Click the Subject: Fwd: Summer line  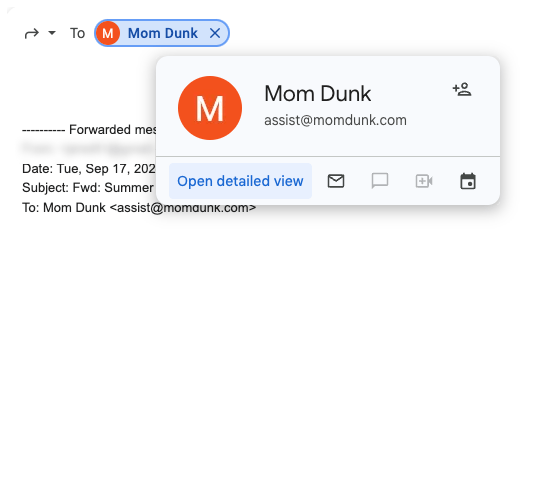pos(88,188)
